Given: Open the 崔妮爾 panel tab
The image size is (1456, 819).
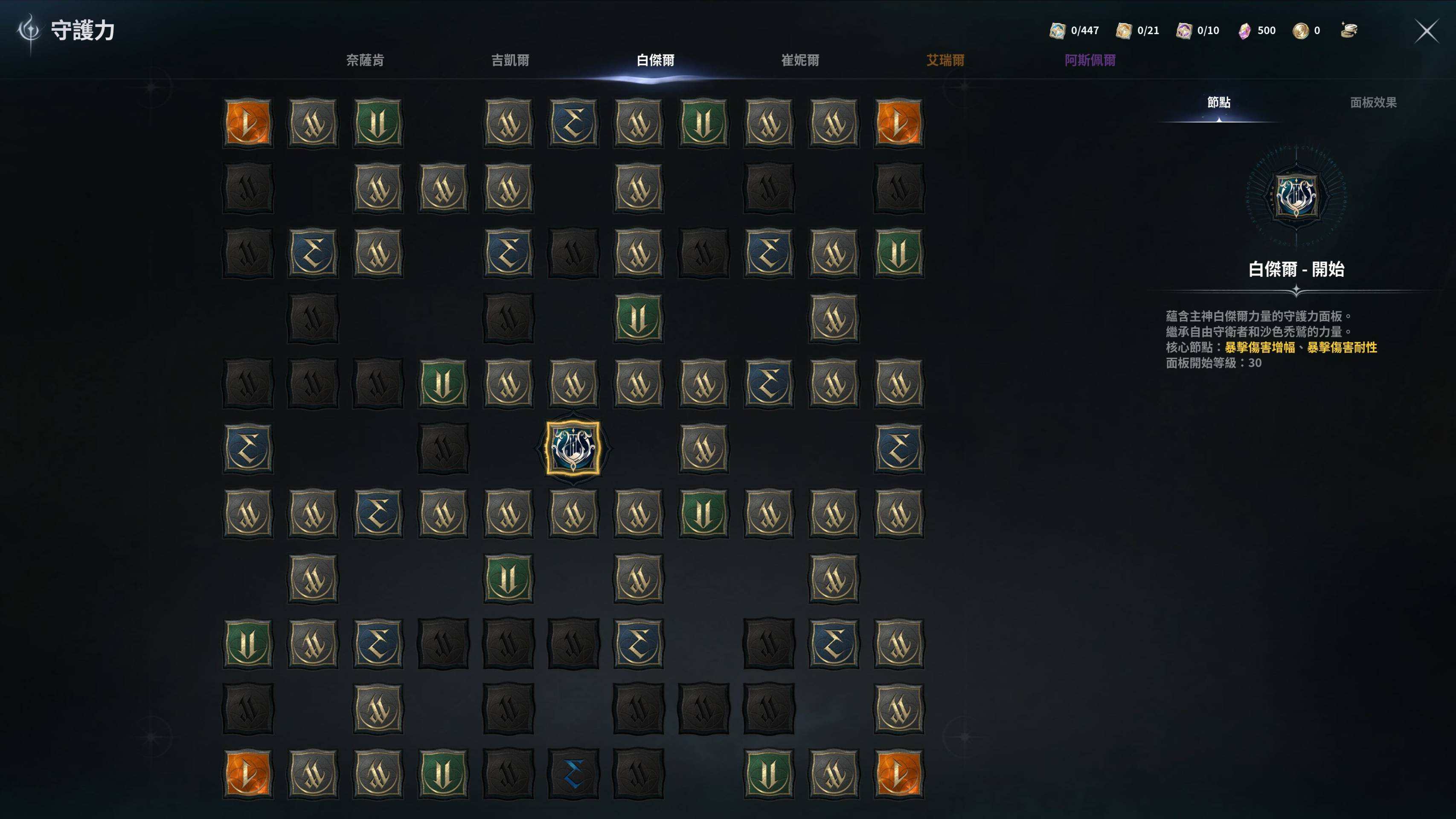Looking at the screenshot, I should (800, 60).
